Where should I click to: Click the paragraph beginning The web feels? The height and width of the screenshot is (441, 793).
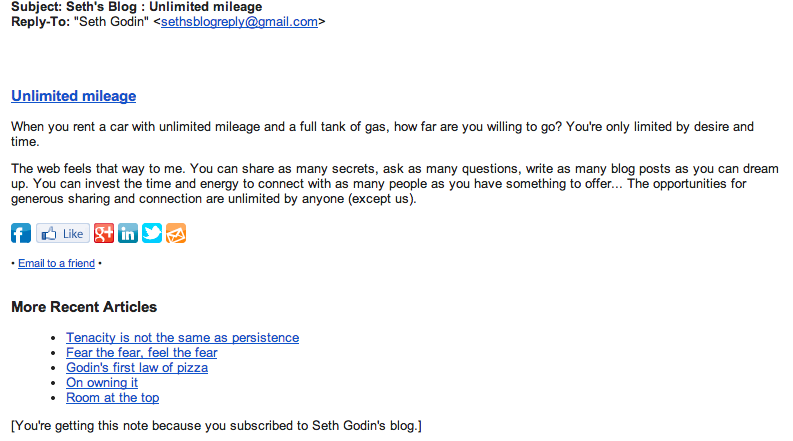pos(395,184)
